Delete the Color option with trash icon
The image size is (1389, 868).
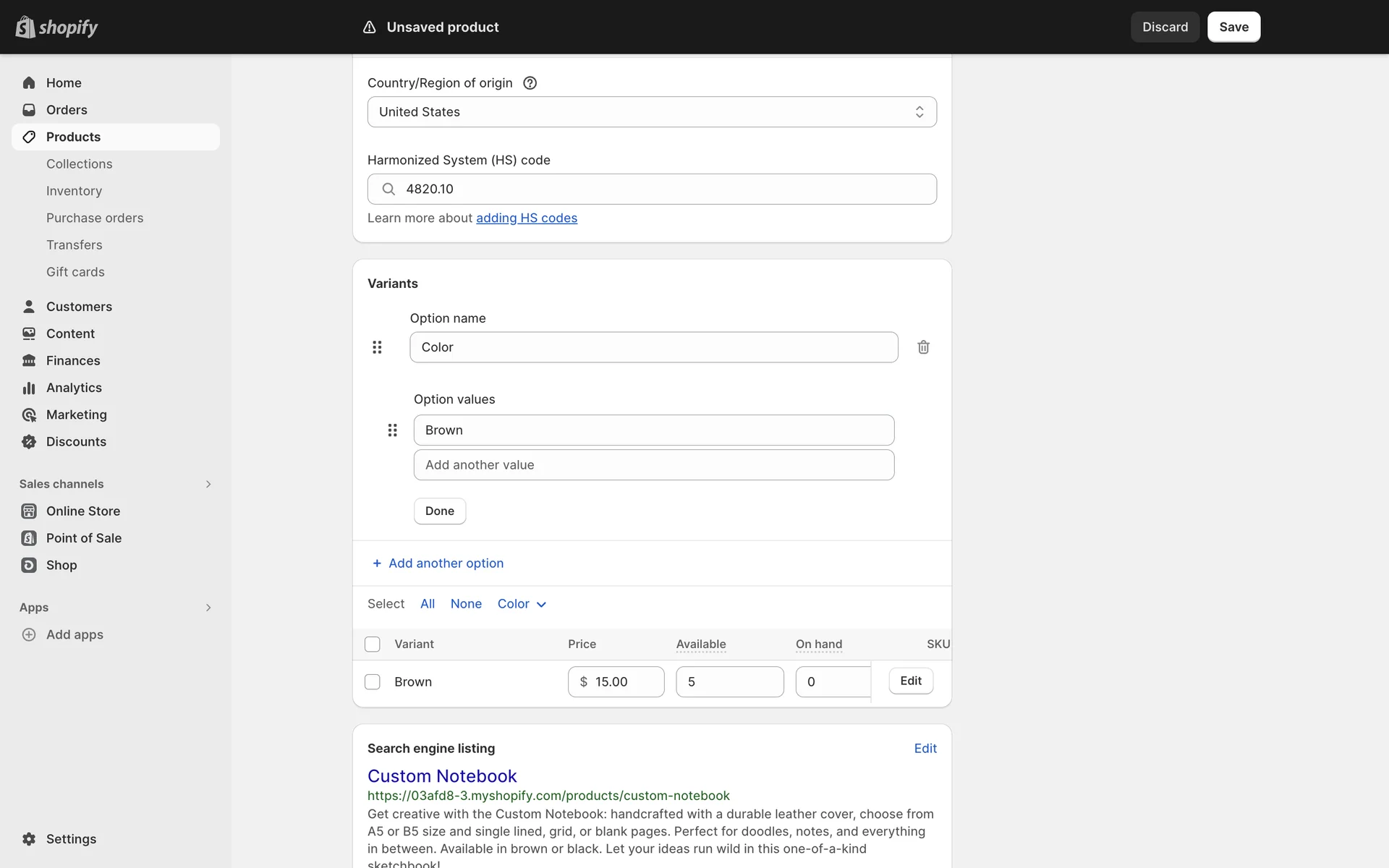pos(923,347)
